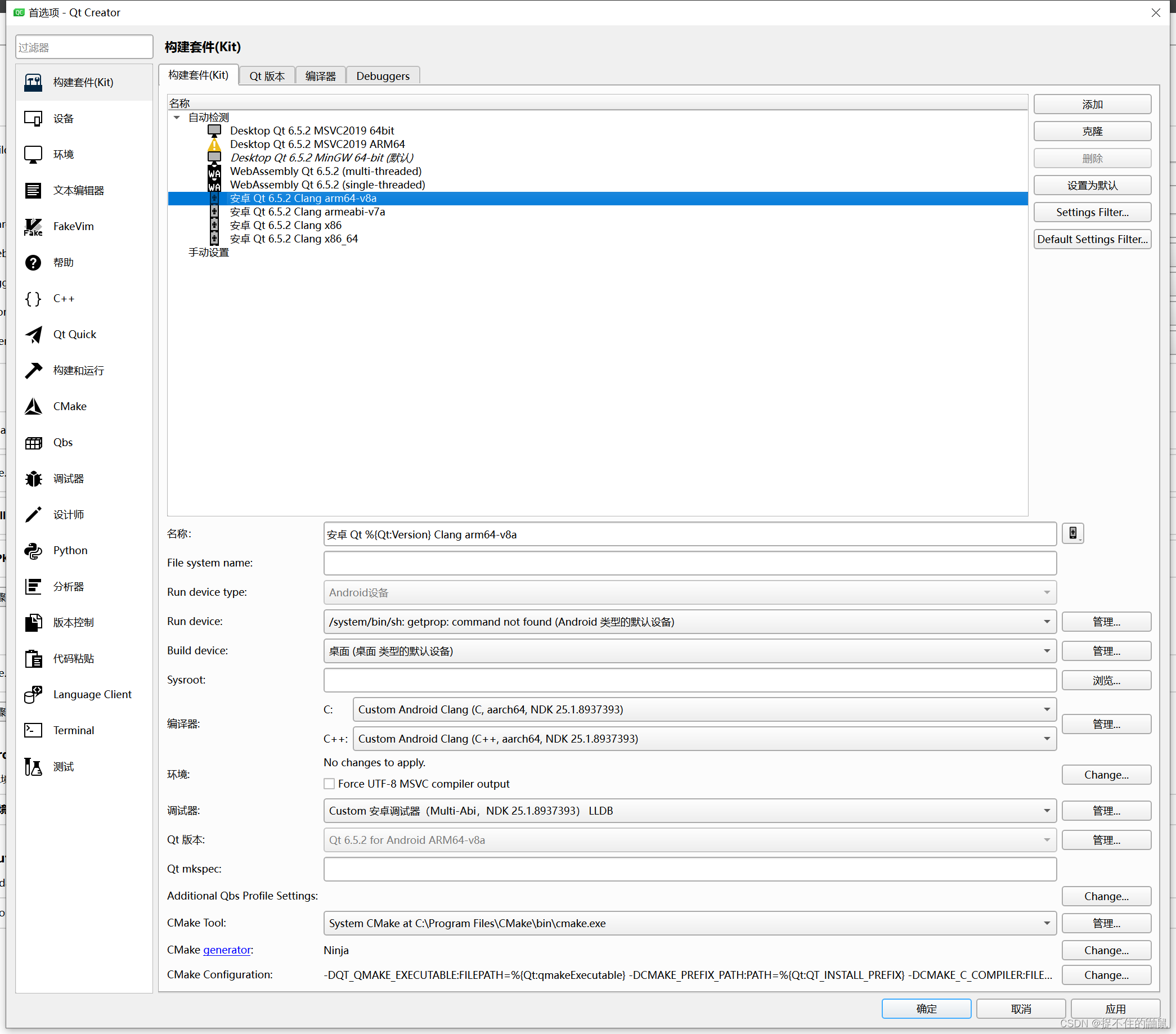Select the Qbs category icon

pyautogui.click(x=33, y=443)
